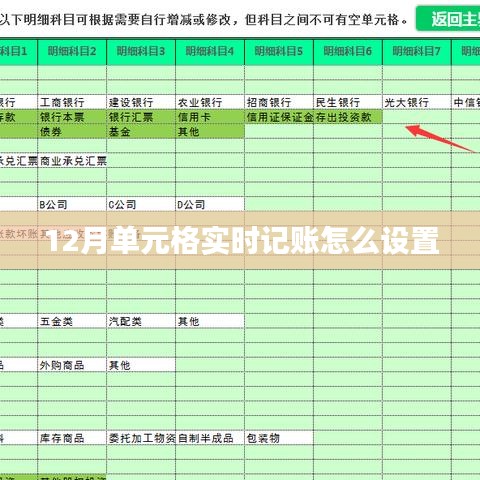Screen dimensions: 480x480
Task: Select the 明细科目2 column header
Action: [72, 51]
